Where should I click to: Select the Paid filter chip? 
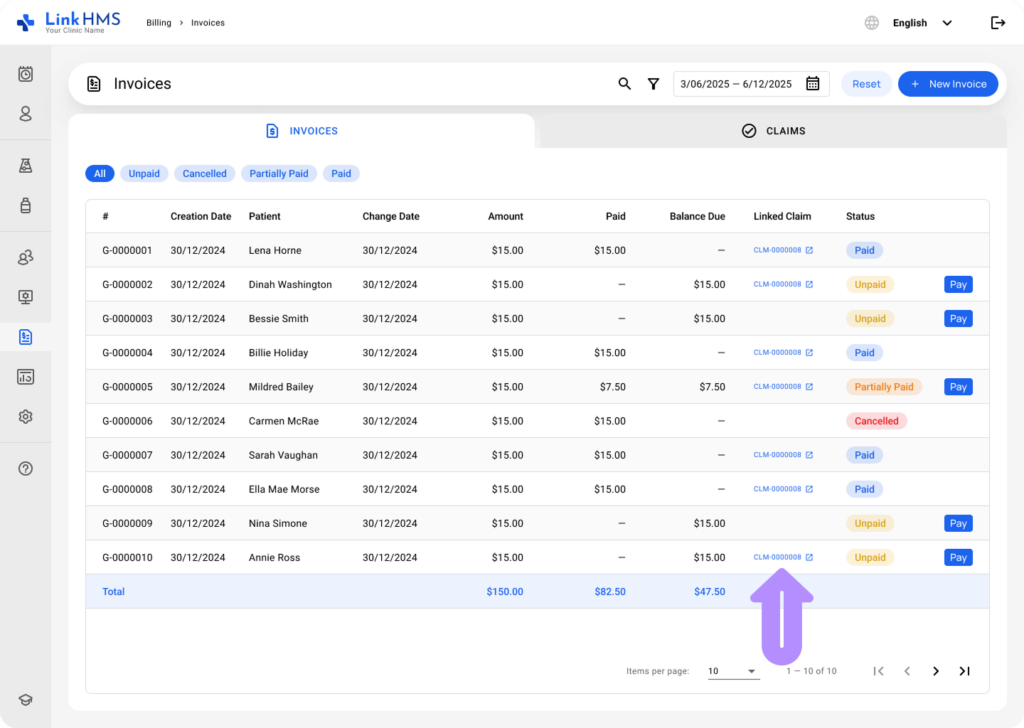pyautogui.click(x=341, y=174)
